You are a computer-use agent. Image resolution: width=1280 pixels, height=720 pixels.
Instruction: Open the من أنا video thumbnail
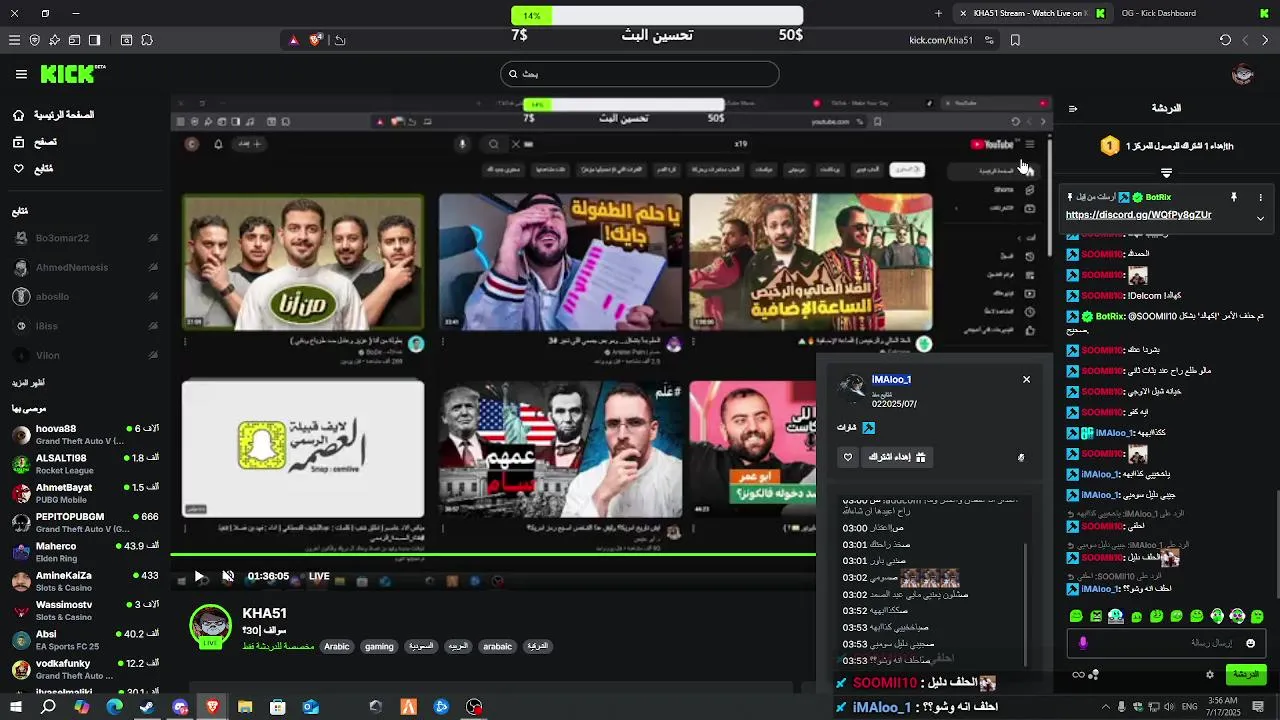303,262
